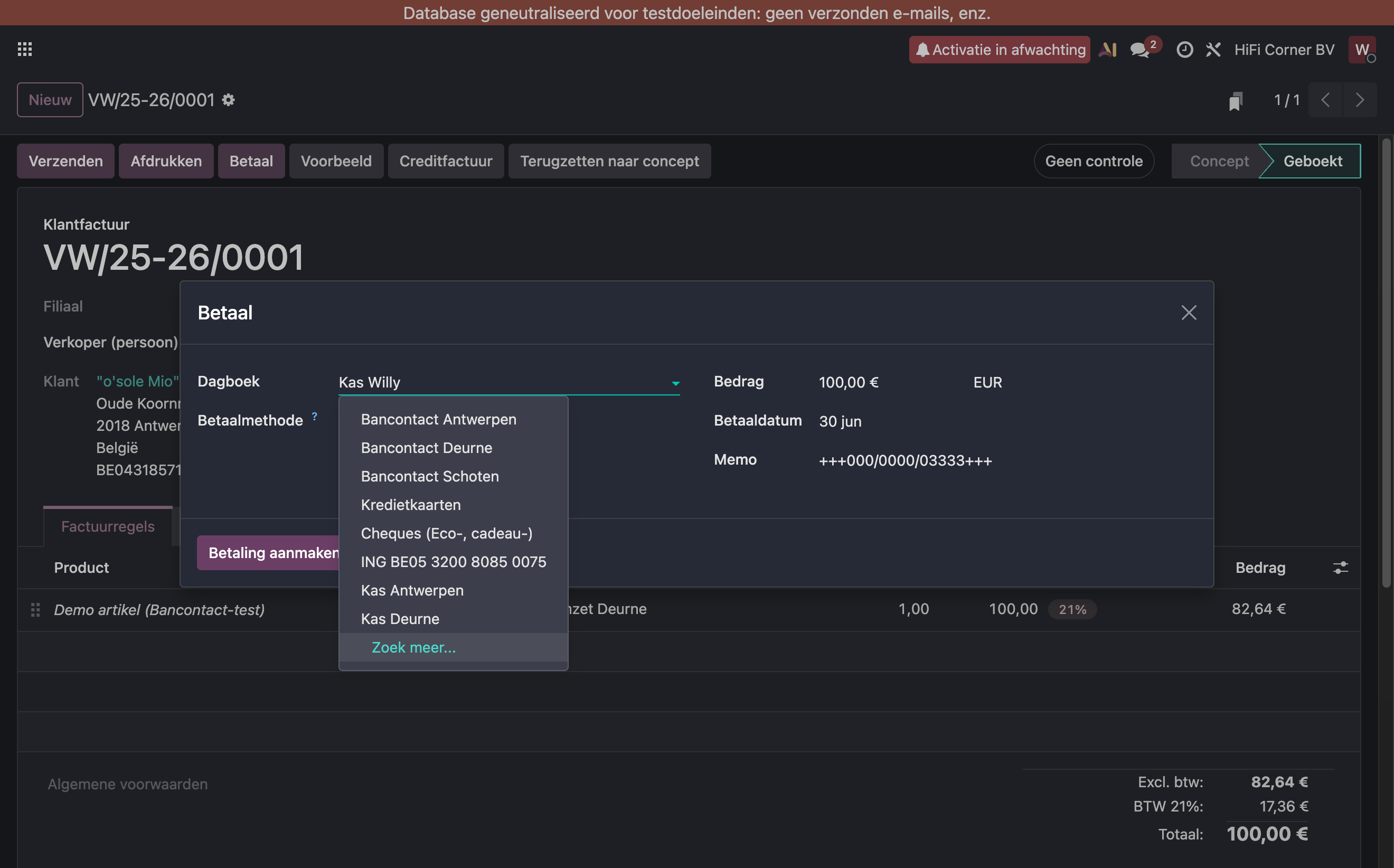Viewport: 1394px width, 868px height.
Task: Click the BTW 21% amount 17,36 €
Action: (1284, 807)
